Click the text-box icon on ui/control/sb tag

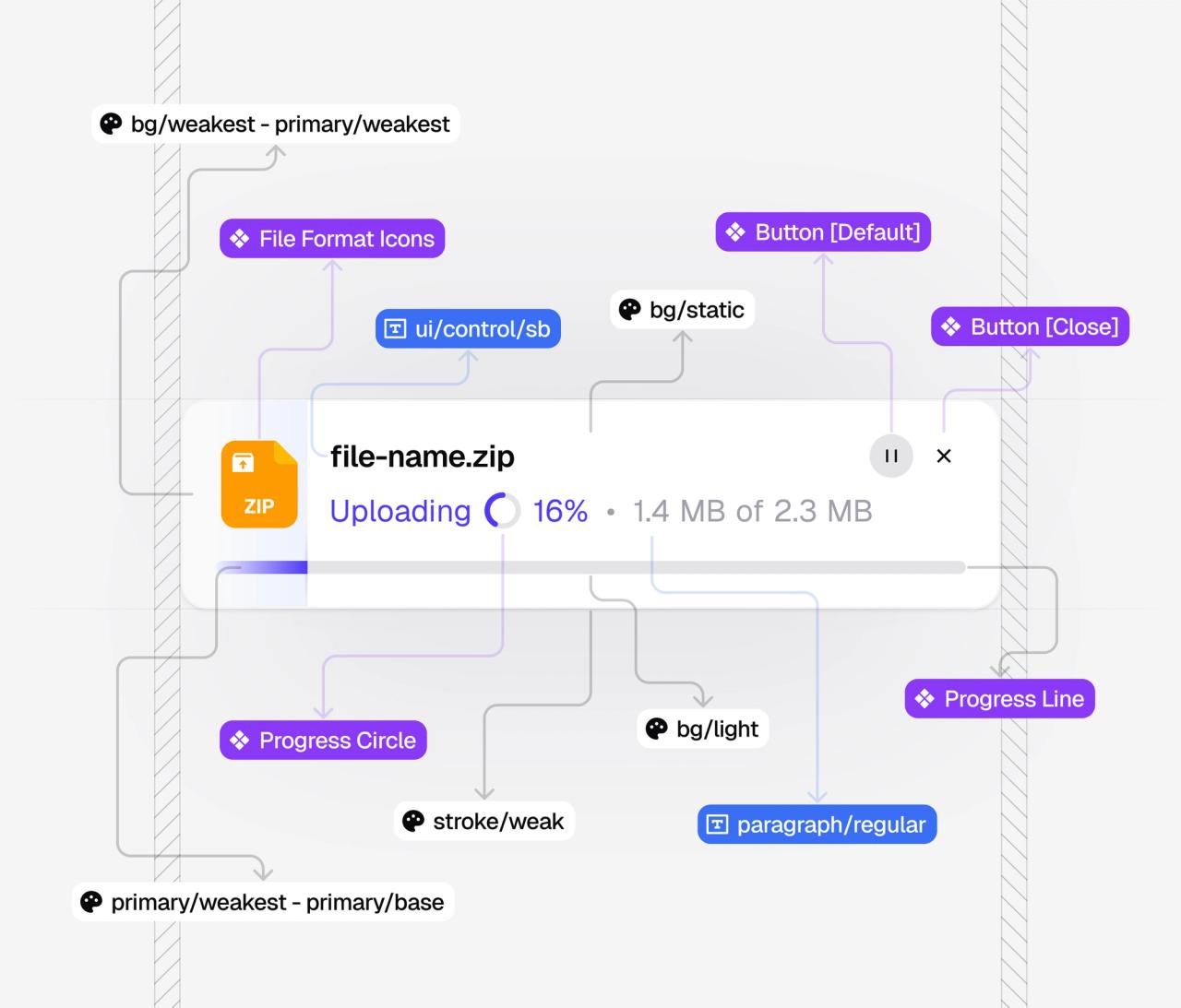click(395, 328)
